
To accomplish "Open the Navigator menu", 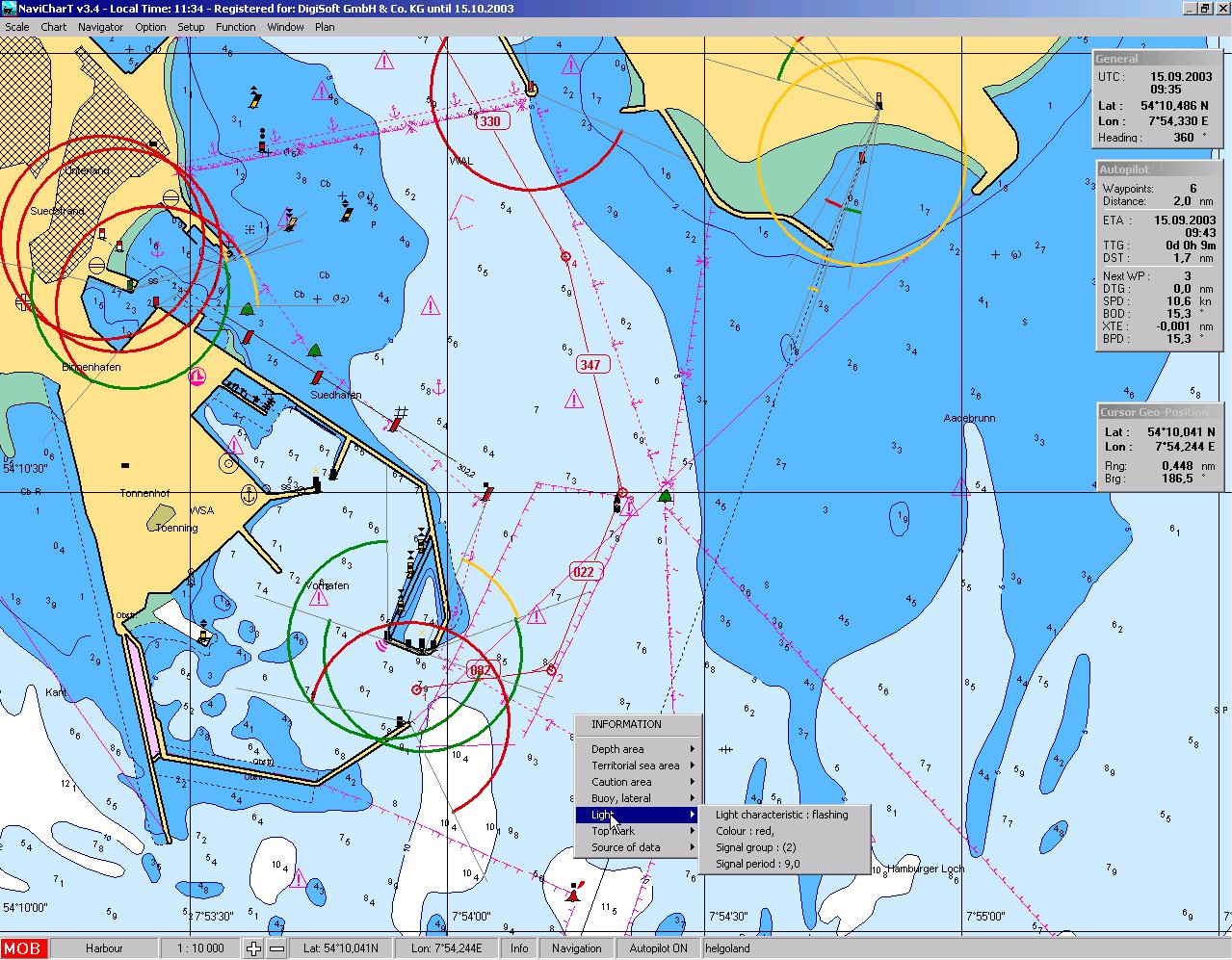I will tap(100, 27).
